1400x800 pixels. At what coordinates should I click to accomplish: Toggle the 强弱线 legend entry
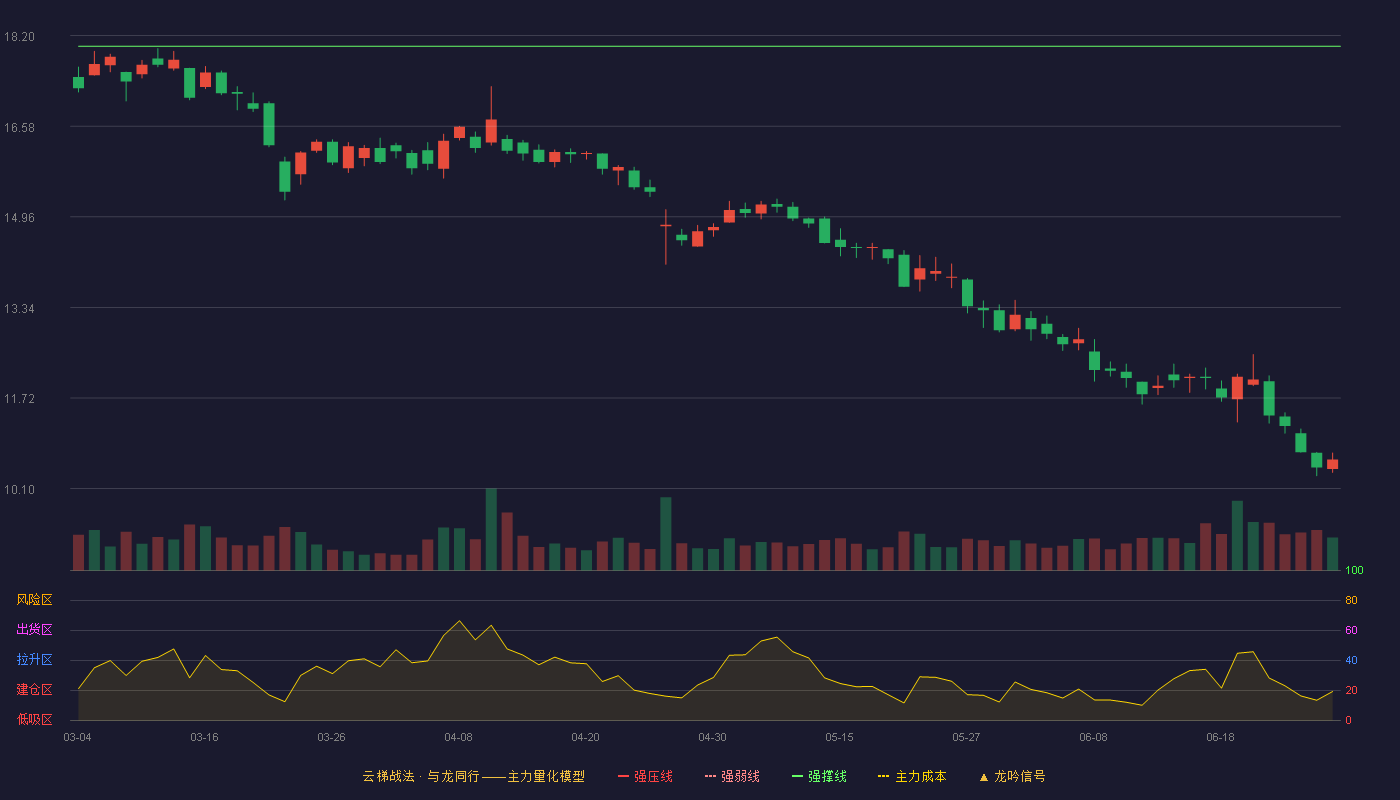[x=732, y=776]
